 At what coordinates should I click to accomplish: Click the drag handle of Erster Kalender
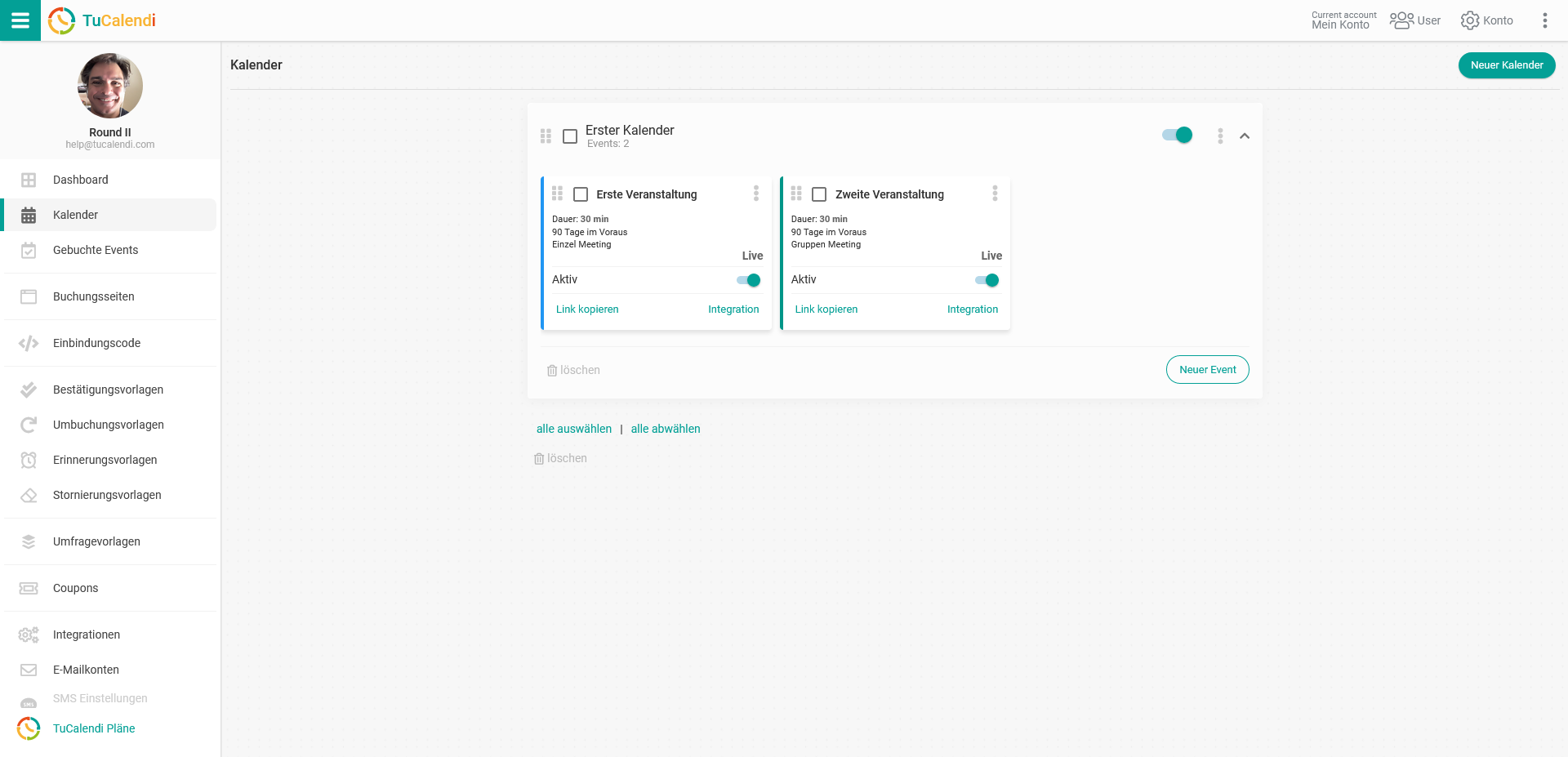click(x=546, y=136)
